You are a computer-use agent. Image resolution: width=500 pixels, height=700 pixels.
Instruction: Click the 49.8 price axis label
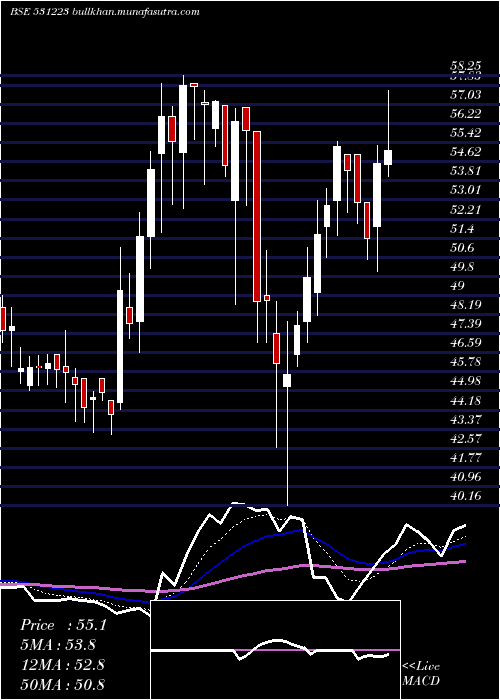pyautogui.click(x=462, y=267)
